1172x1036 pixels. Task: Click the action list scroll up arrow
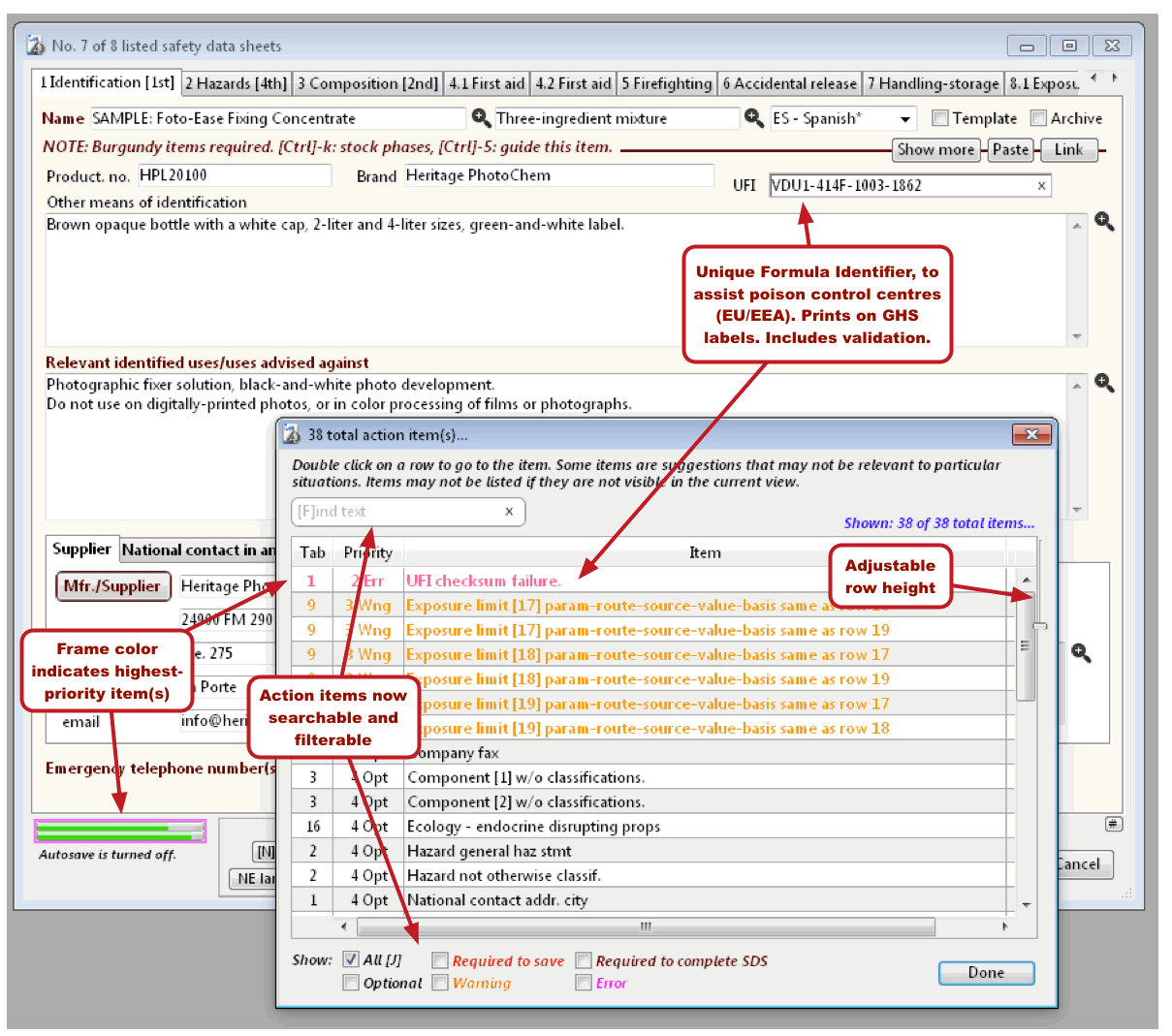point(1026,580)
